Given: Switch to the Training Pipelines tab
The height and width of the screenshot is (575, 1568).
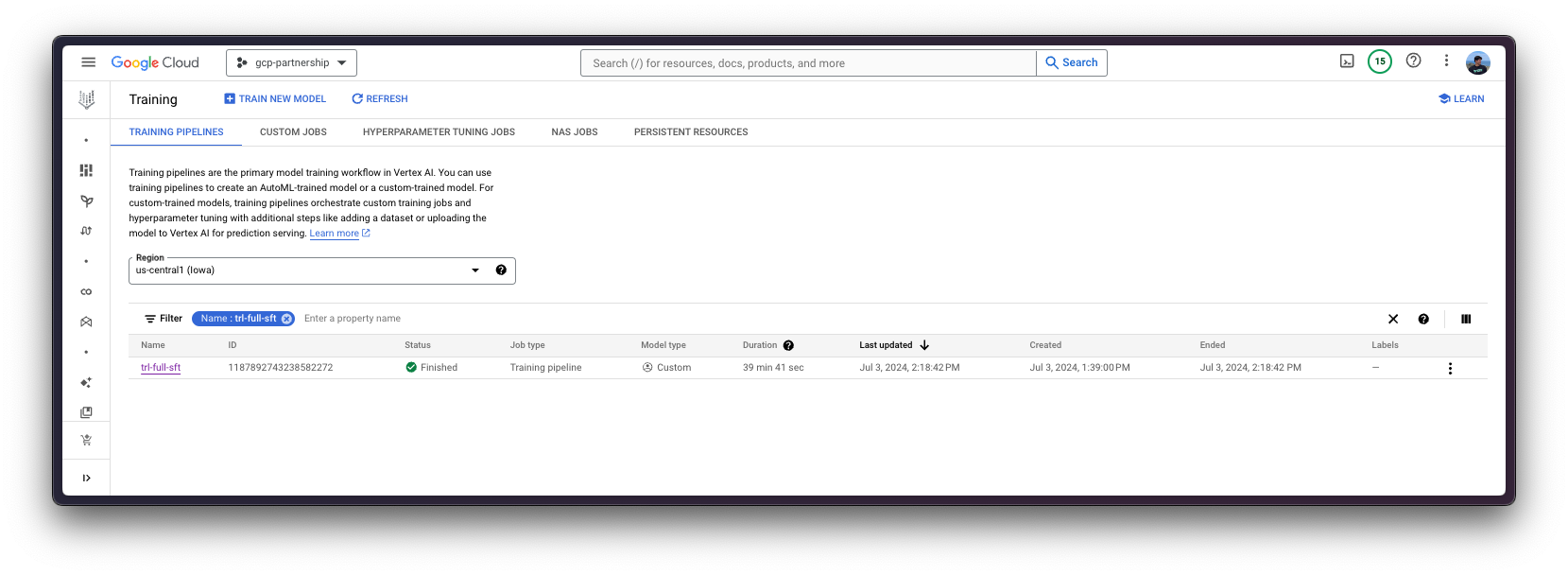Looking at the screenshot, I should (176, 132).
